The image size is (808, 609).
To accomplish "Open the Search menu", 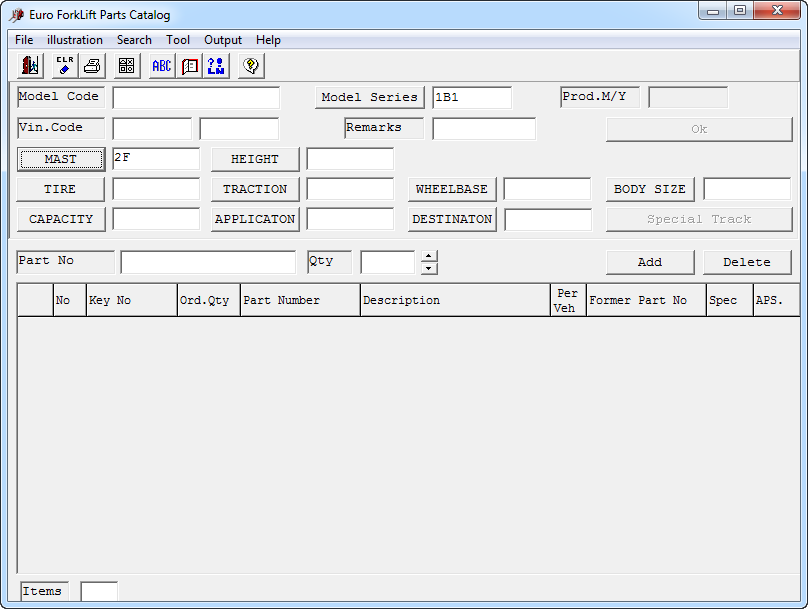I will 134,40.
